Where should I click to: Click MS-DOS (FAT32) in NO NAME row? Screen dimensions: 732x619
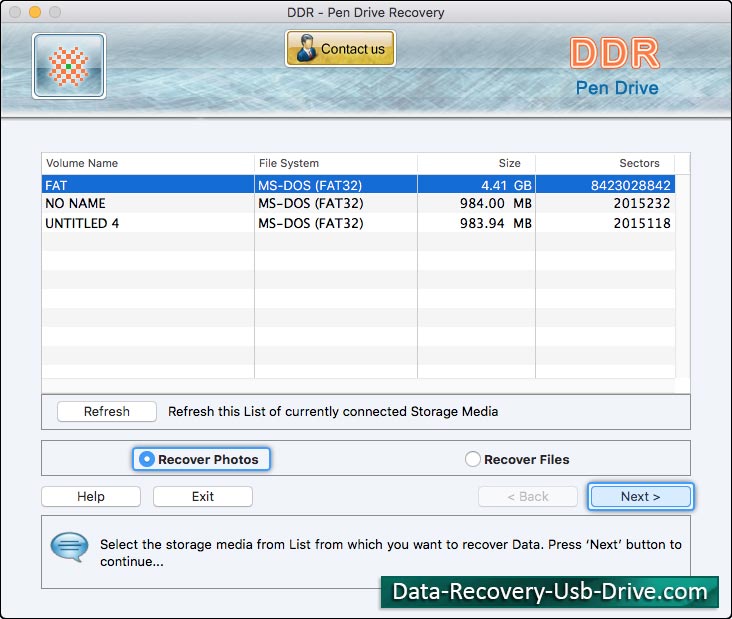coord(310,203)
